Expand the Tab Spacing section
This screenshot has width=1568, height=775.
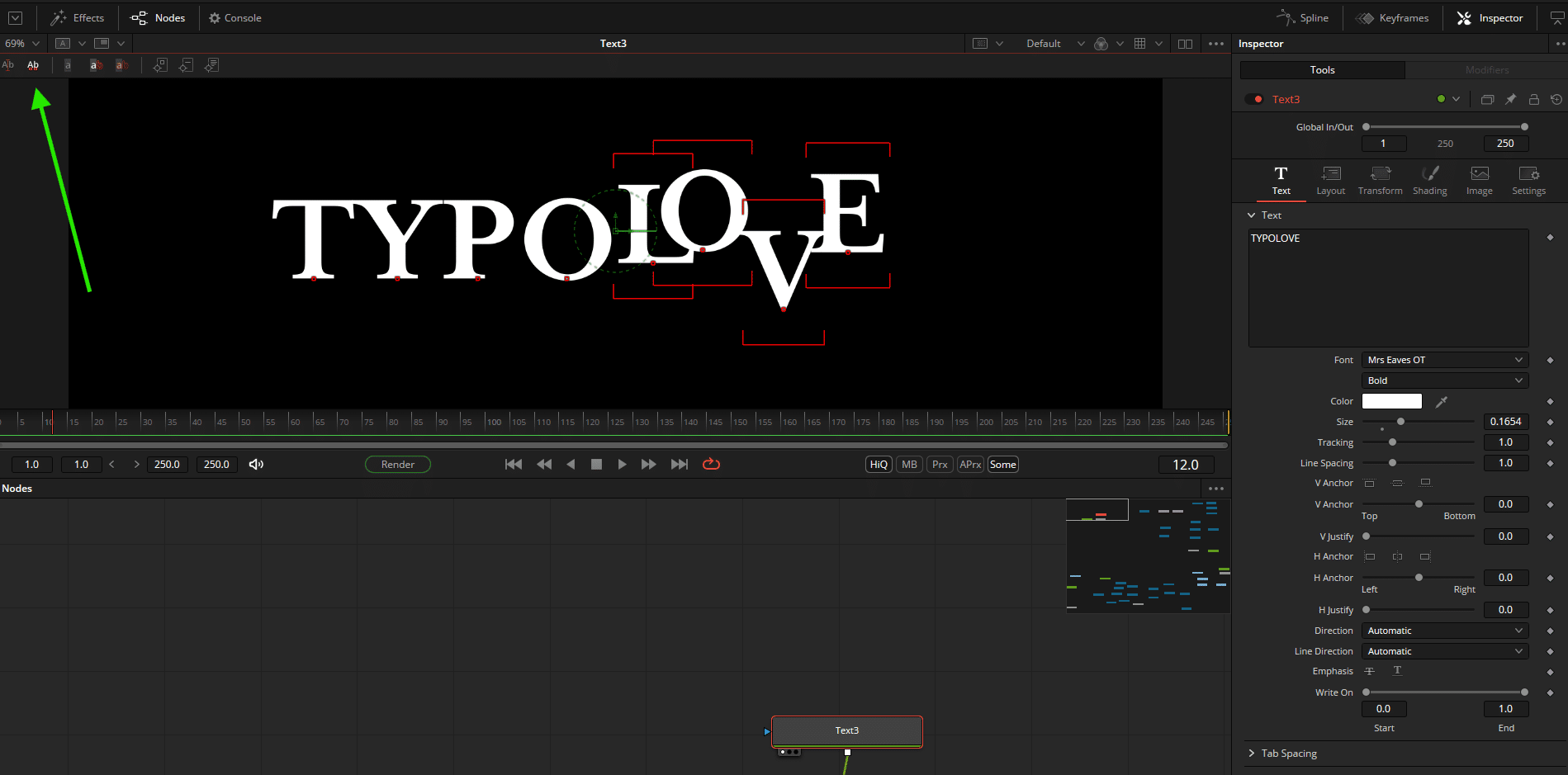click(1288, 753)
